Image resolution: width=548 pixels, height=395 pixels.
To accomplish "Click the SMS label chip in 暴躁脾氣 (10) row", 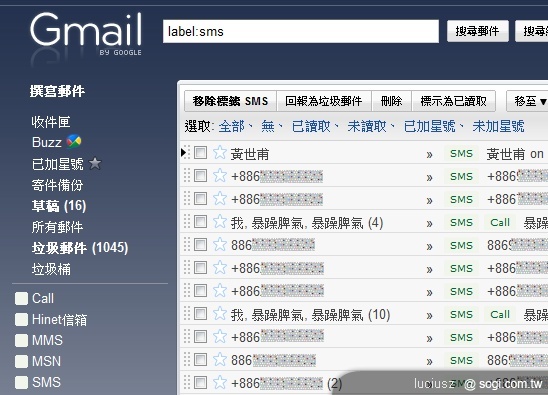I will point(461,314).
